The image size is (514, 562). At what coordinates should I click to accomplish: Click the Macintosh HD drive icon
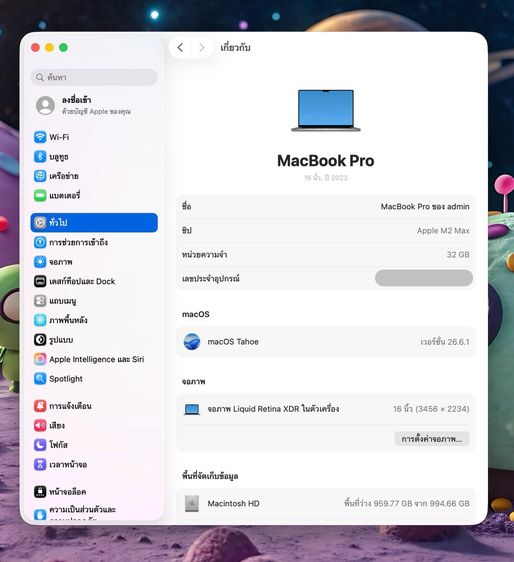click(192, 504)
